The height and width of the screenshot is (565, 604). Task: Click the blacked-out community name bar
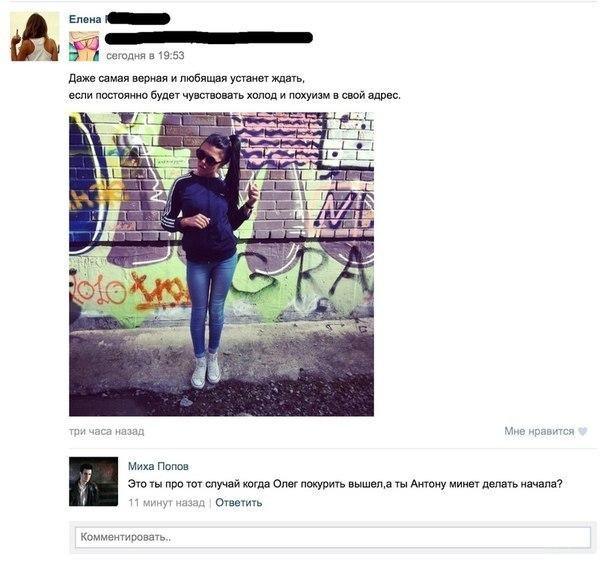click(x=208, y=37)
